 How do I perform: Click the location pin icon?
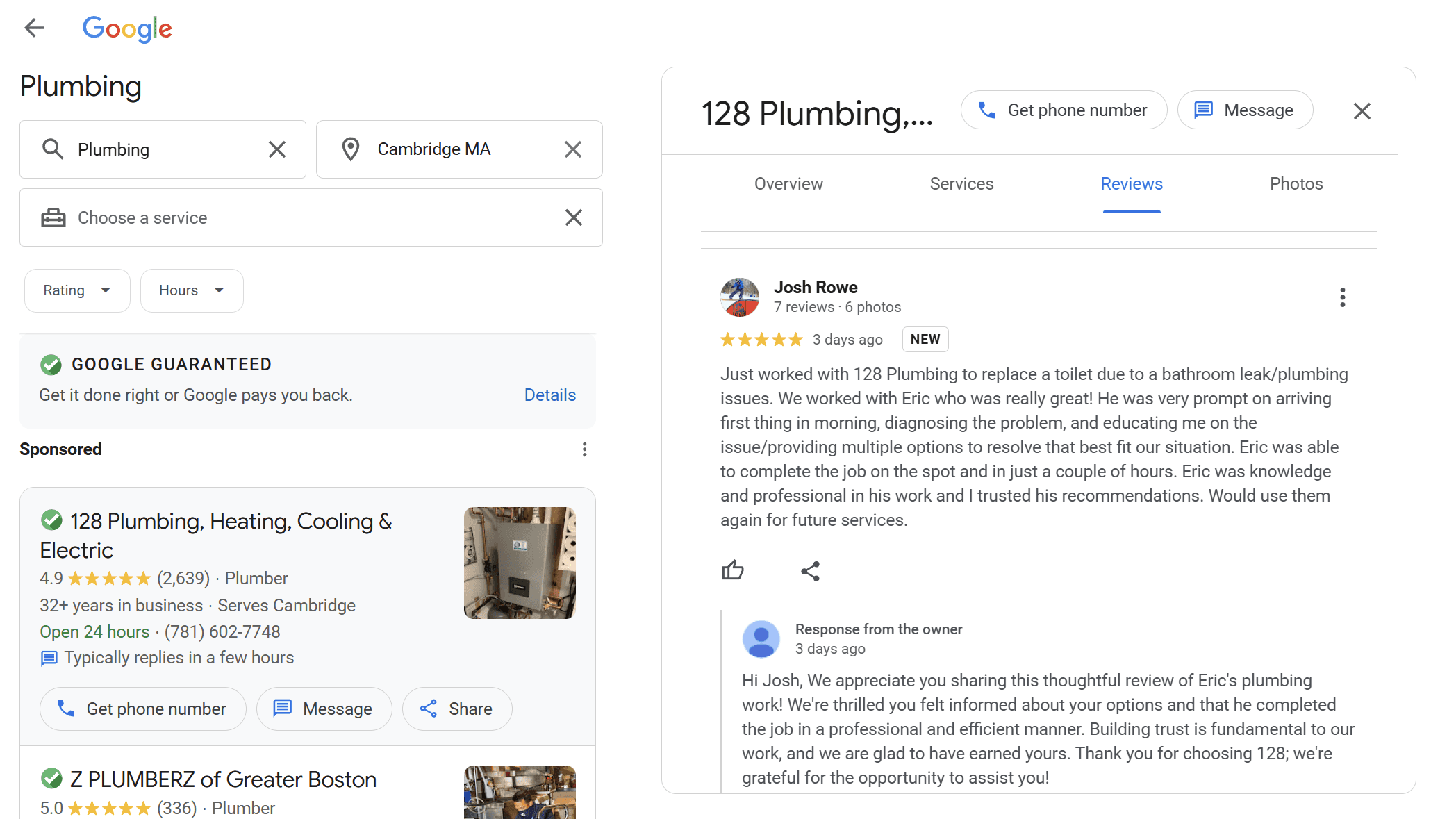tap(351, 149)
